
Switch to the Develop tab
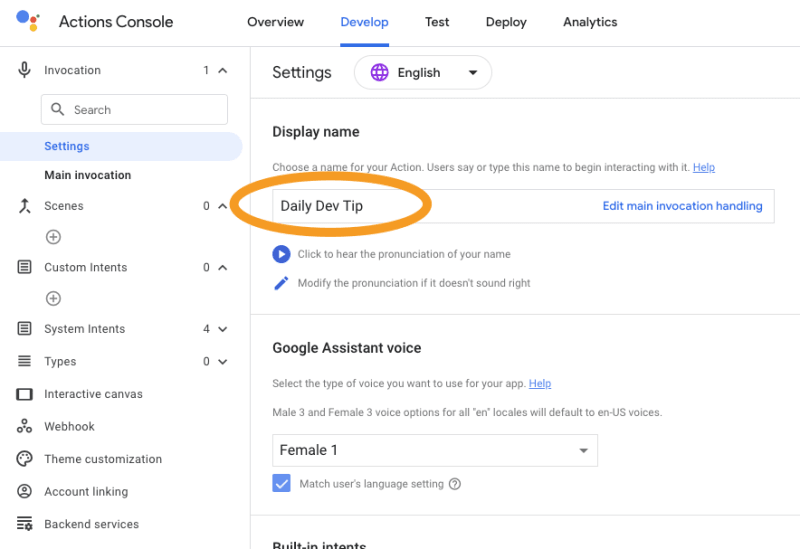point(364,22)
